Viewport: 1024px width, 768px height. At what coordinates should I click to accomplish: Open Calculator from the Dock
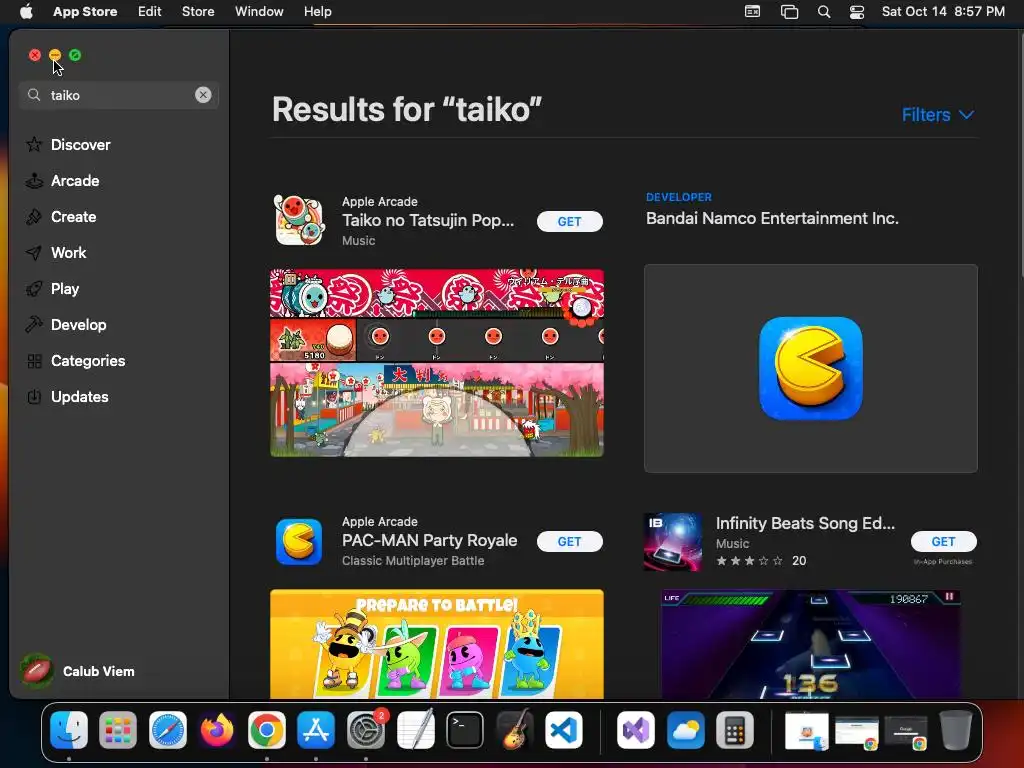(735, 730)
